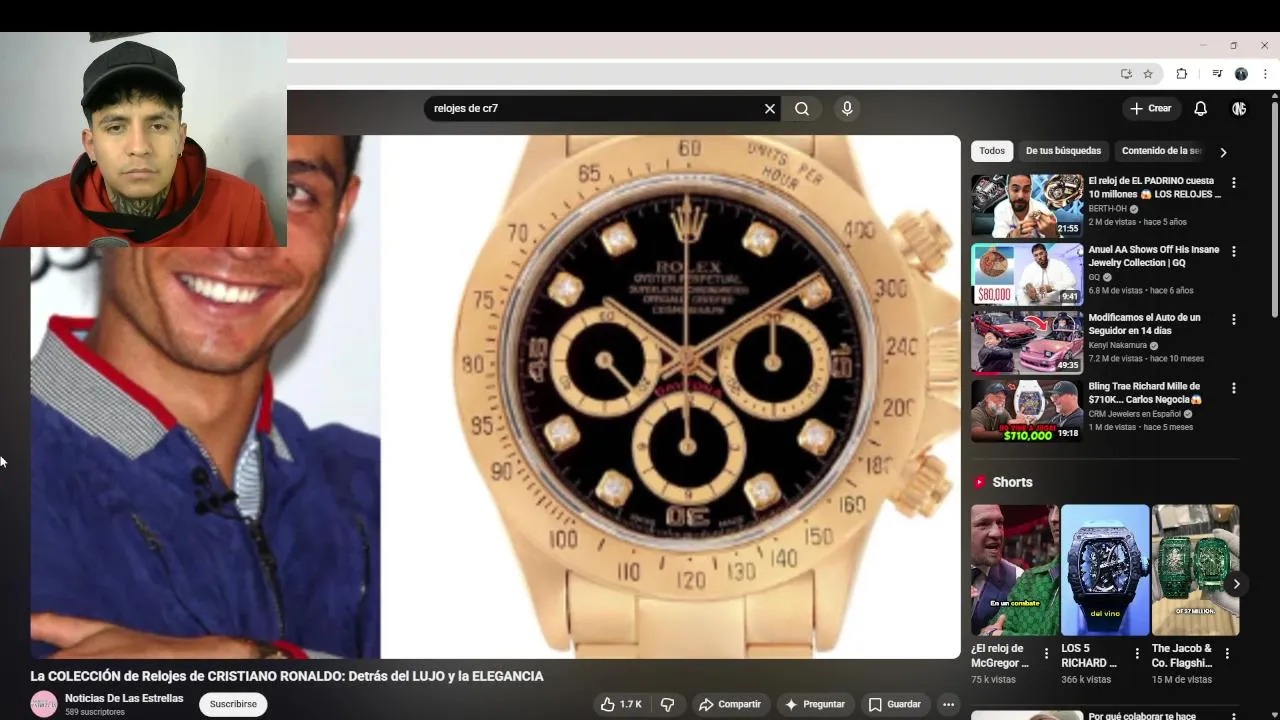Image resolution: width=1280 pixels, height=720 pixels.
Task: Select the Contenido de la serie chip
Action: [1161, 151]
